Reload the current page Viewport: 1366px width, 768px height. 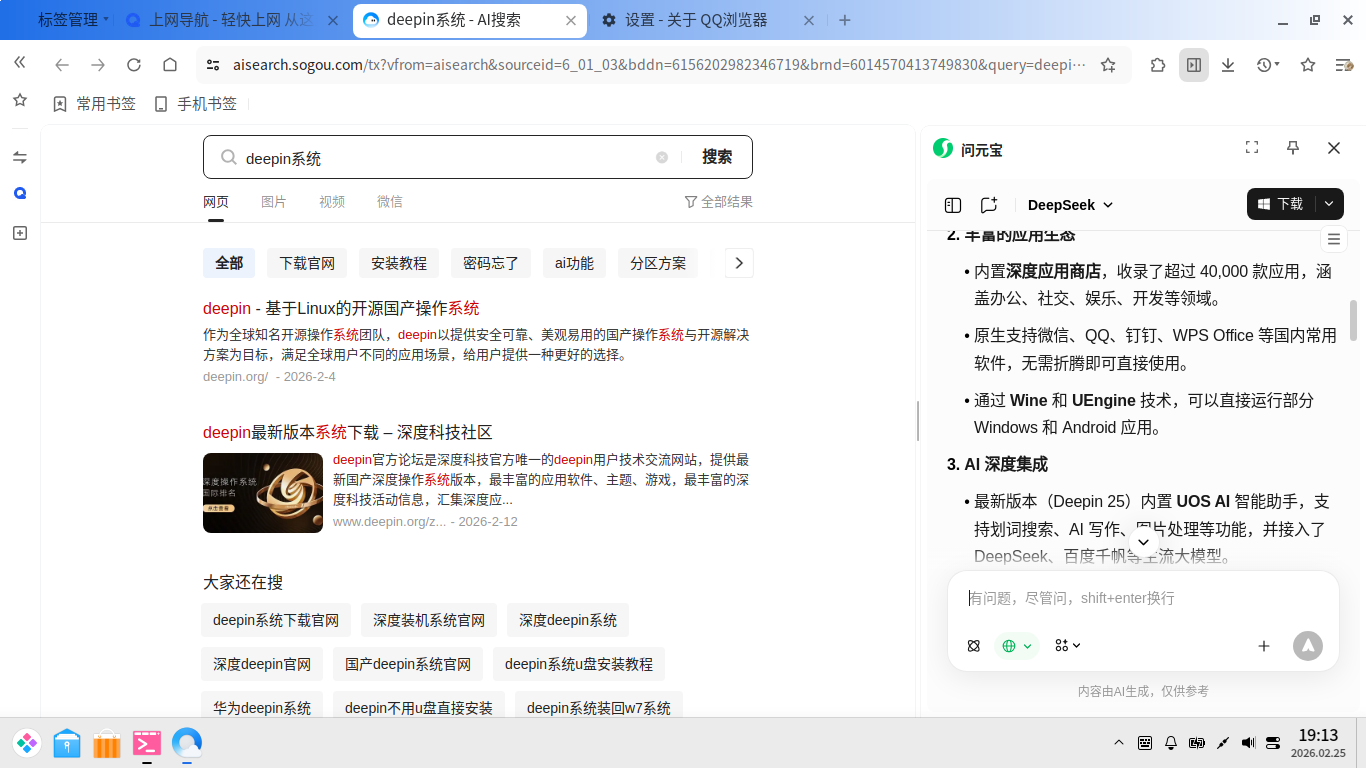[x=134, y=65]
